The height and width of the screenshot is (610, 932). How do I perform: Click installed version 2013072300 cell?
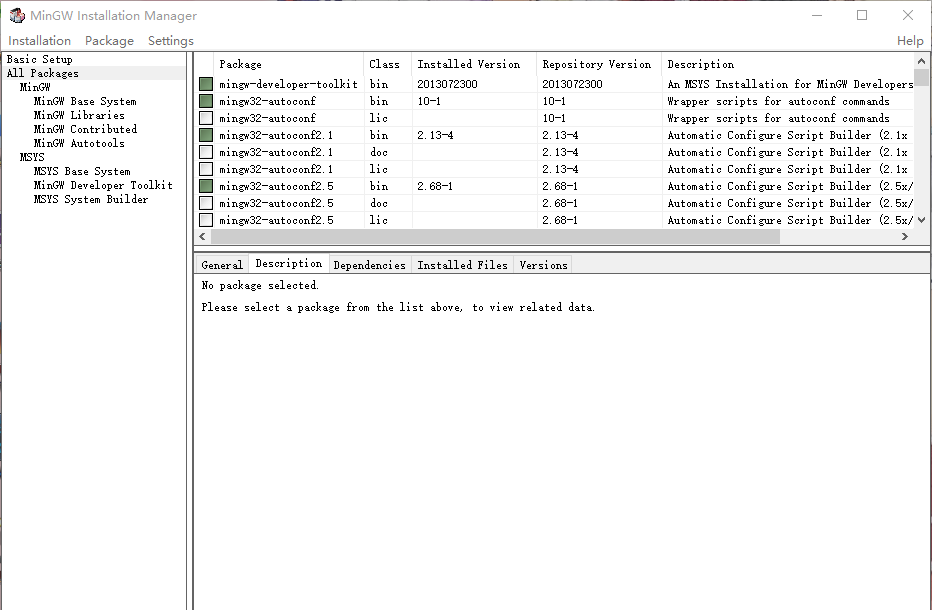(x=447, y=84)
